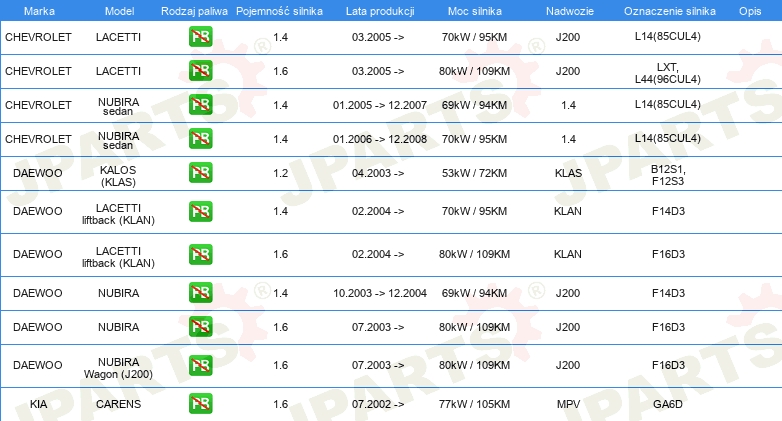Click DAEWOO in the KALOS row
Viewport: 782px width, 421px height.
coord(38,173)
